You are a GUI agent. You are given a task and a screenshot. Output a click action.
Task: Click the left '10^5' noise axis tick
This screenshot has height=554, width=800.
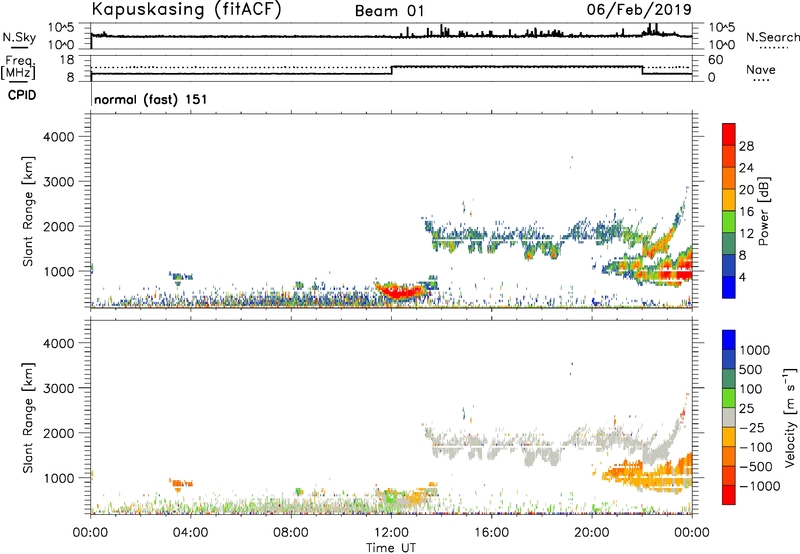point(61,27)
